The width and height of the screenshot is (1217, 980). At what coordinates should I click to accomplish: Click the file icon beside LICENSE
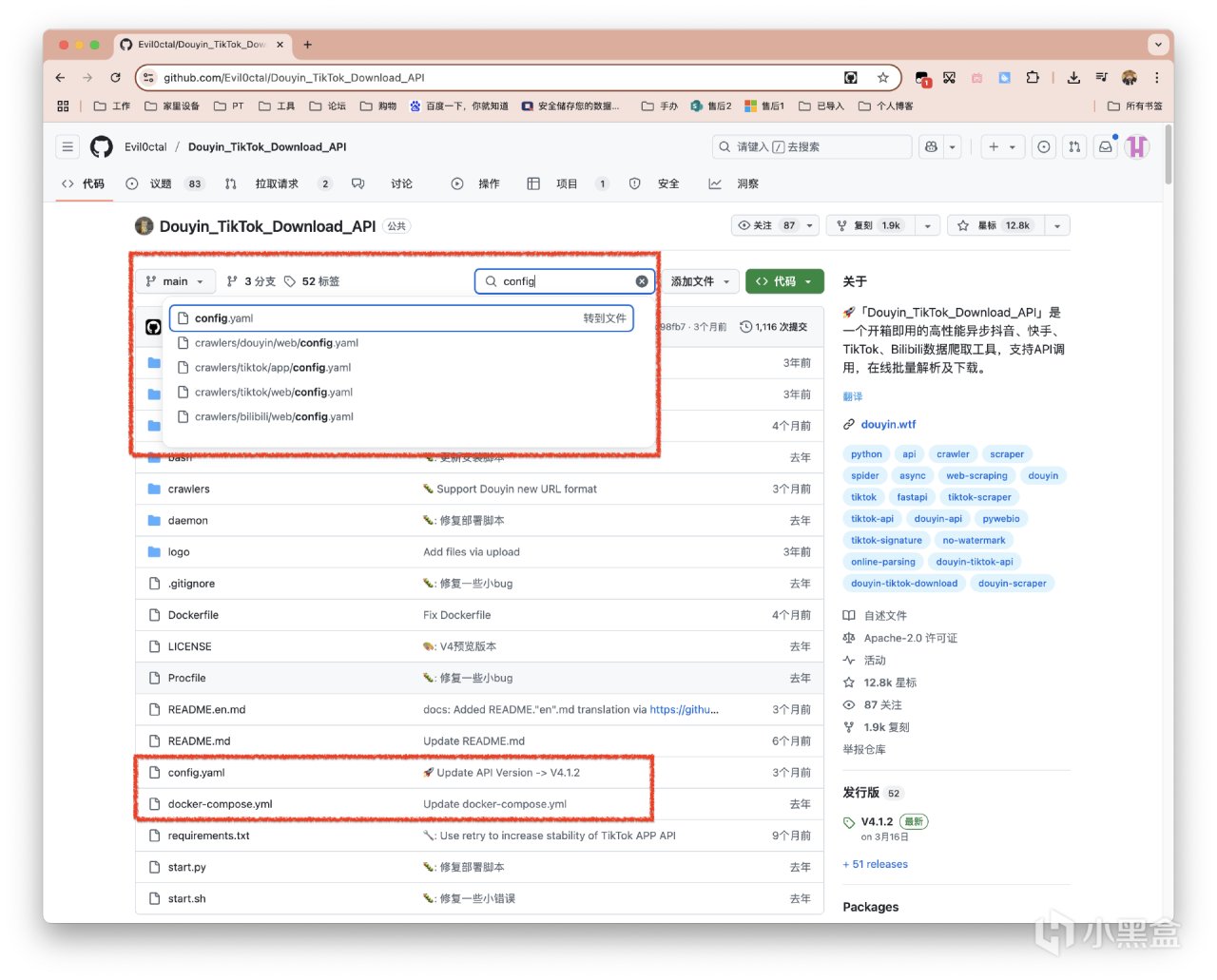point(154,646)
